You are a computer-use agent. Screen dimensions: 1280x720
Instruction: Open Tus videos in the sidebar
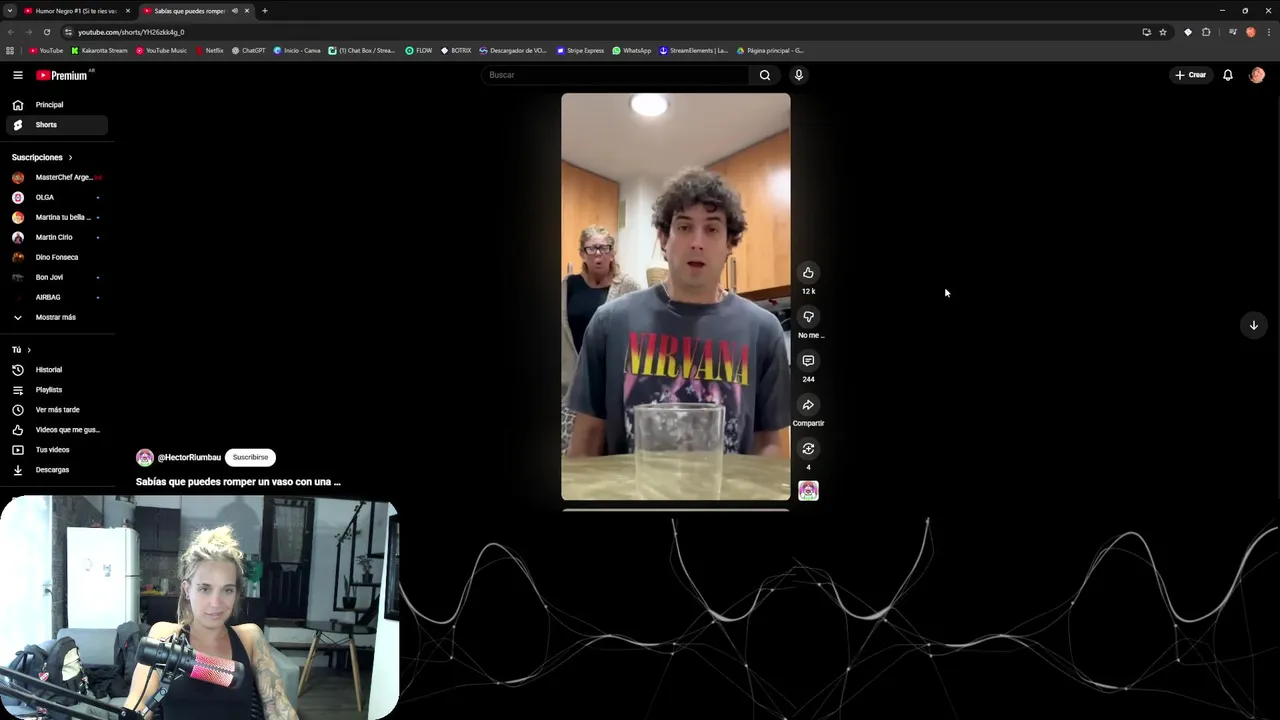tap(56, 450)
